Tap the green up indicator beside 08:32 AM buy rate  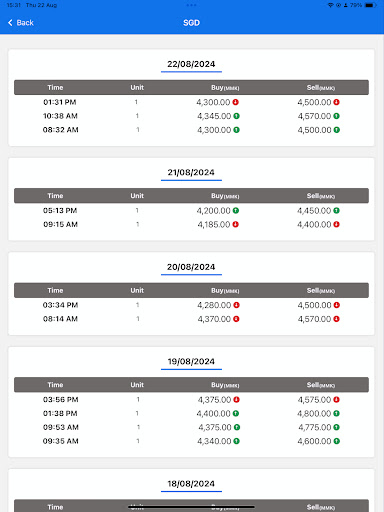[x=236, y=130]
